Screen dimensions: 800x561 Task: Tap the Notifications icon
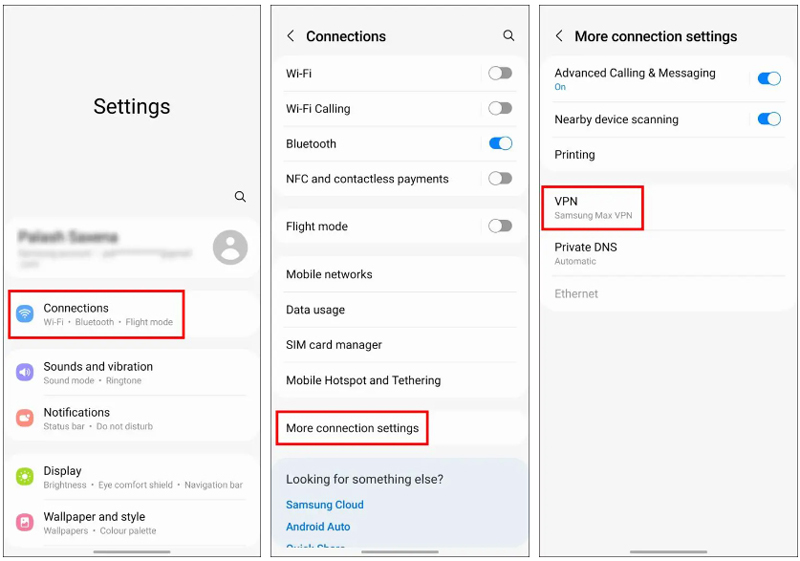click(25, 418)
